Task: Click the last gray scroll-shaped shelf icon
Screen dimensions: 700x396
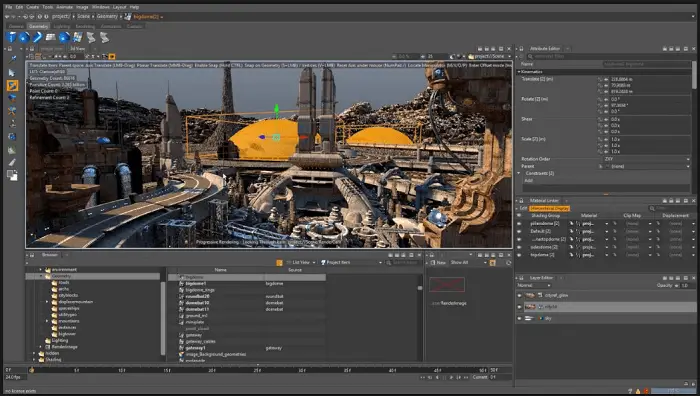Action: pos(104,38)
